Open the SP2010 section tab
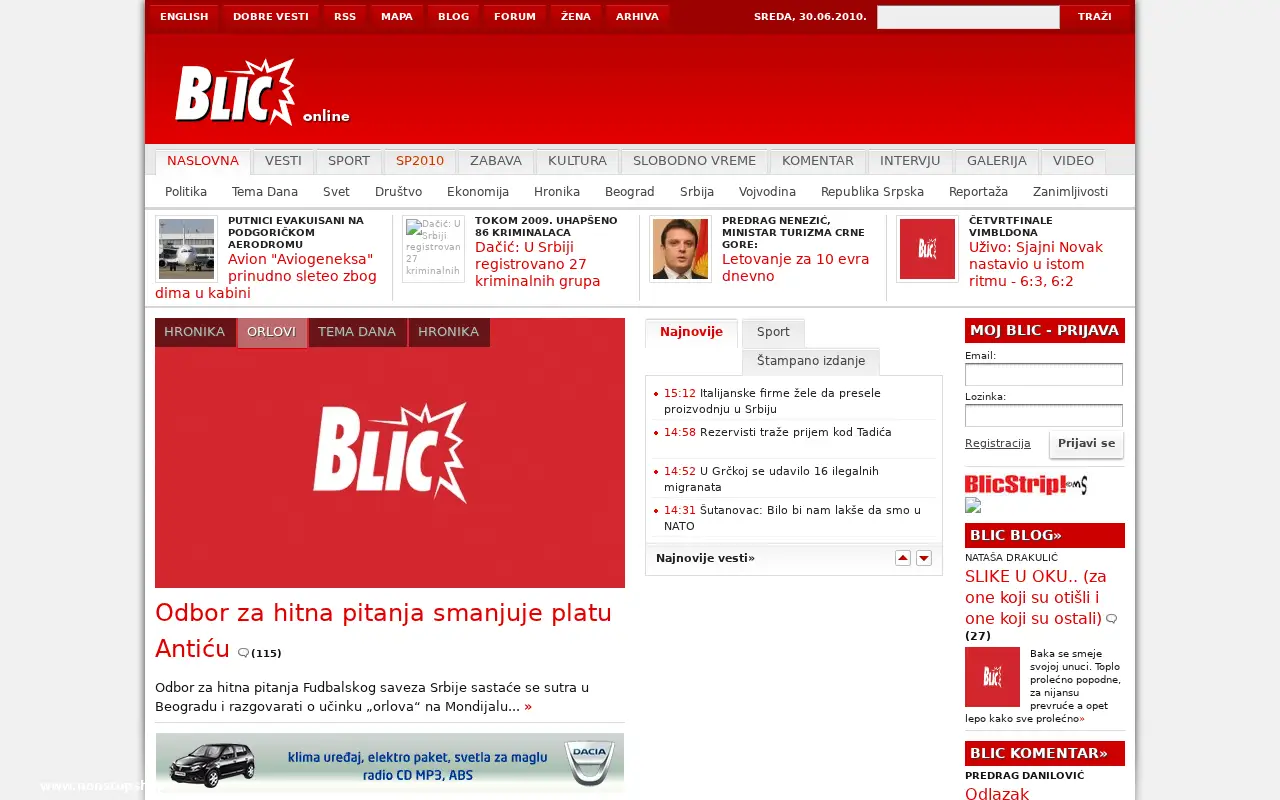 pyautogui.click(x=420, y=161)
